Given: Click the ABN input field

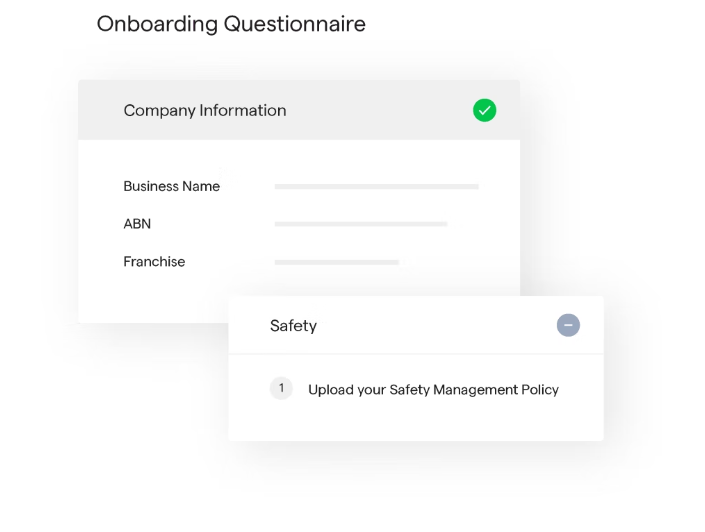Looking at the screenshot, I should (360, 224).
